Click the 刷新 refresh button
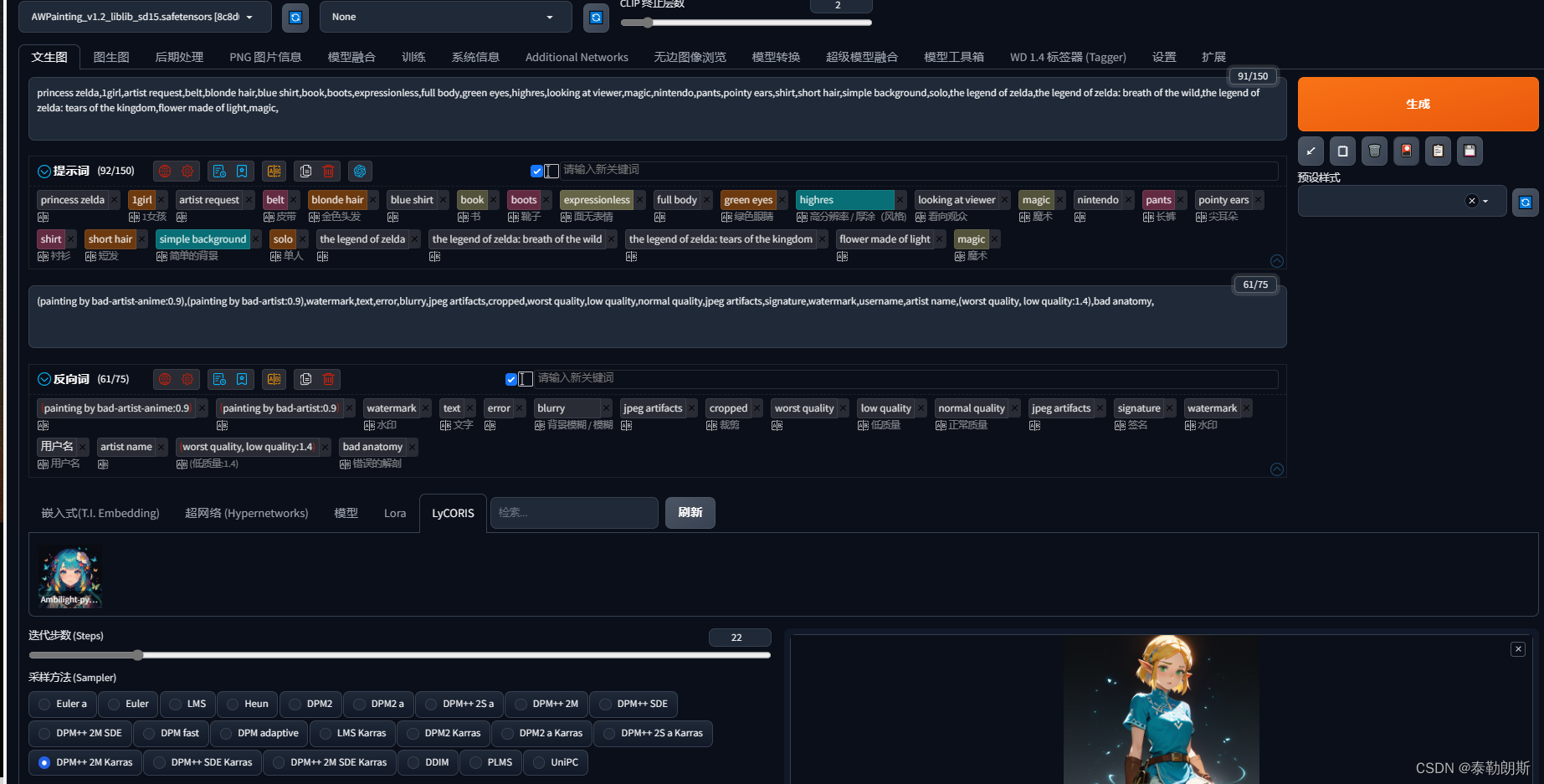1544x784 pixels. click(x=690, y=513)
